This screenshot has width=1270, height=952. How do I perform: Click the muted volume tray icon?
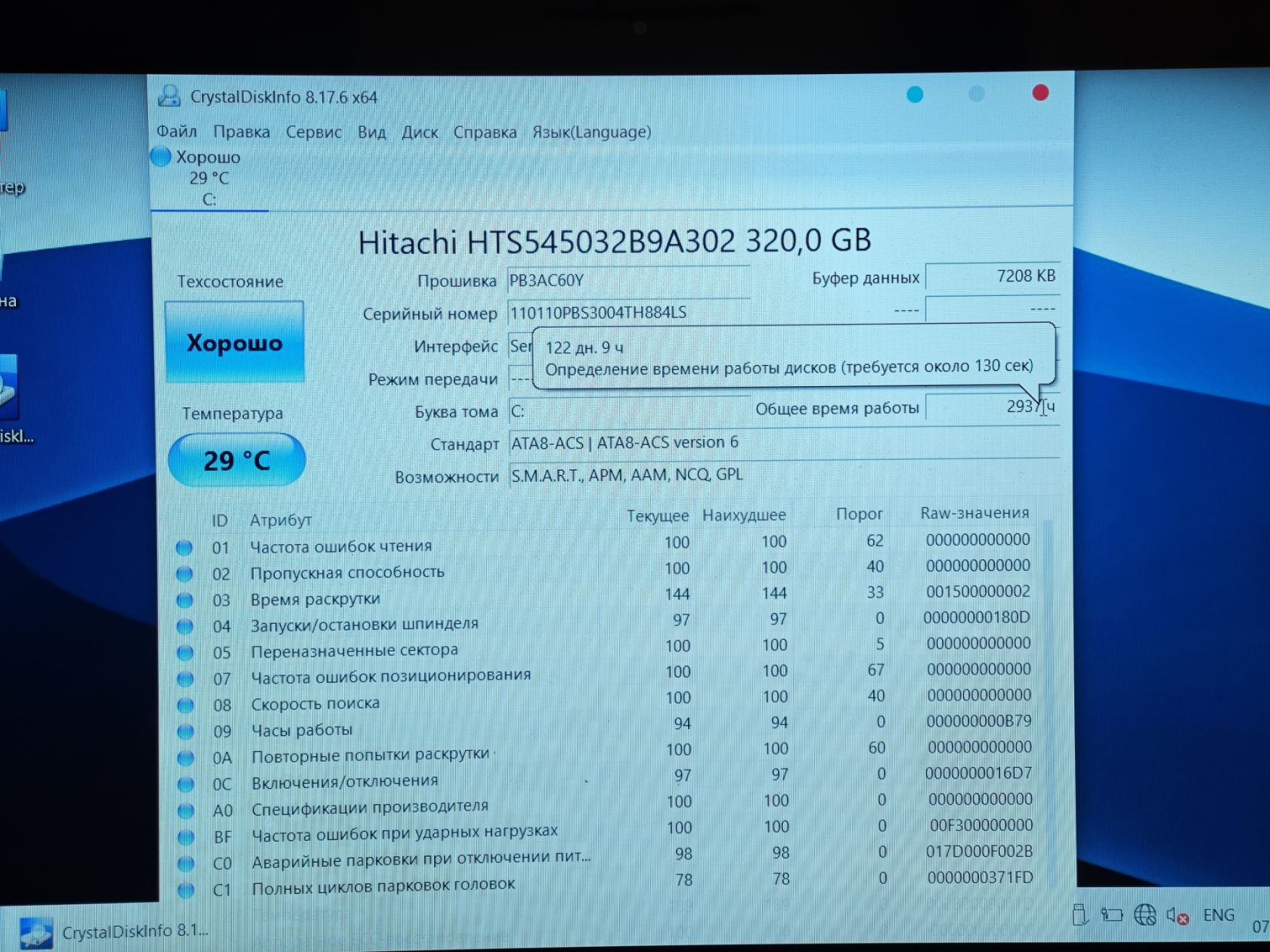tap(1177, 916)
